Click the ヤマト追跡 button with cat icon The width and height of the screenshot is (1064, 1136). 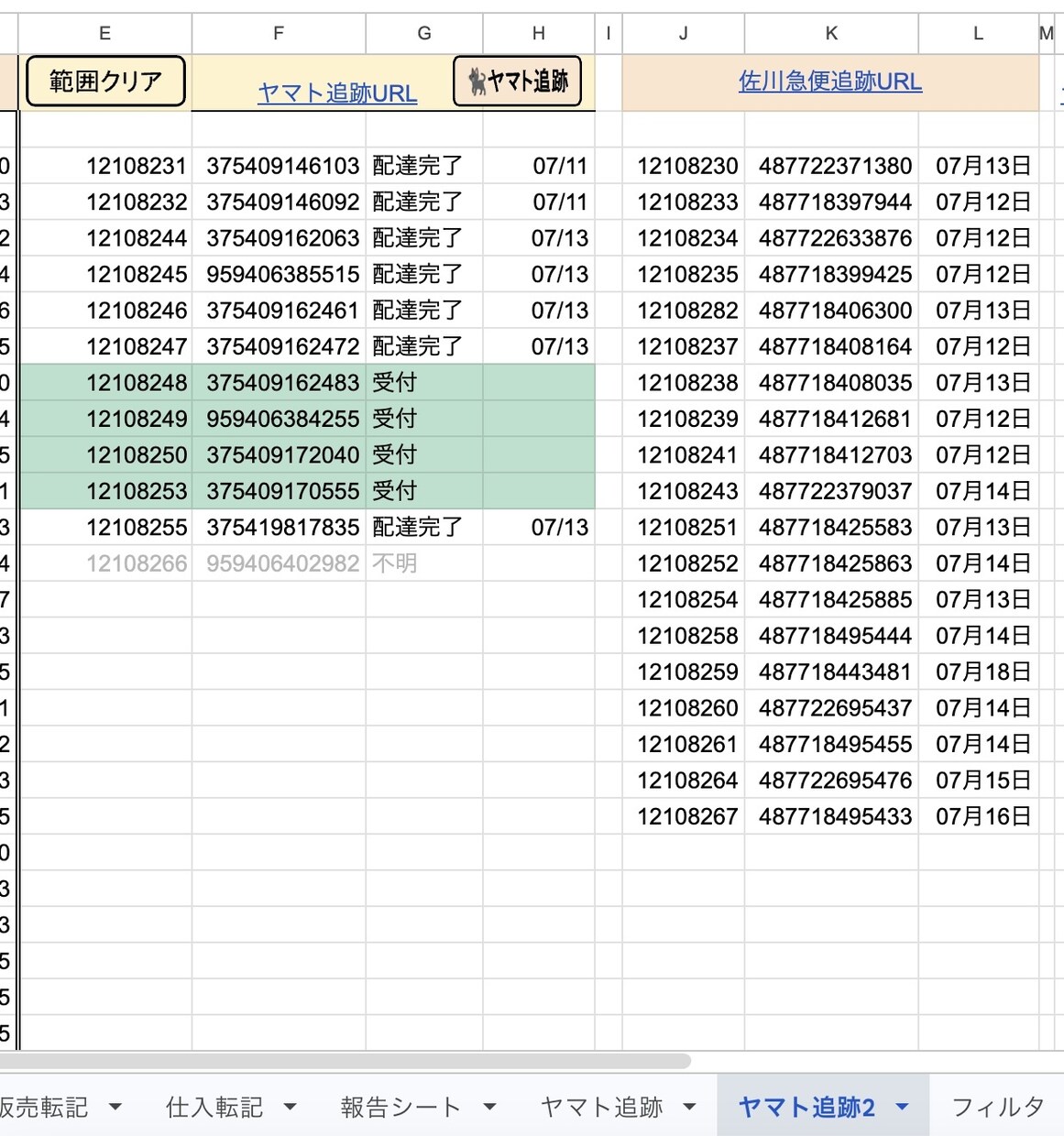click(518, 82)
